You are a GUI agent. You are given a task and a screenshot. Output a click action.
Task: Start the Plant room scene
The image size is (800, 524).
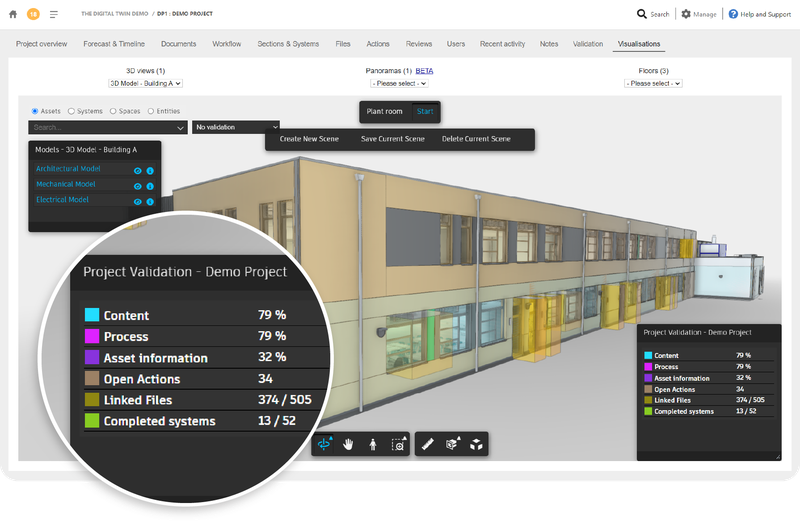[x=425, y=111]
